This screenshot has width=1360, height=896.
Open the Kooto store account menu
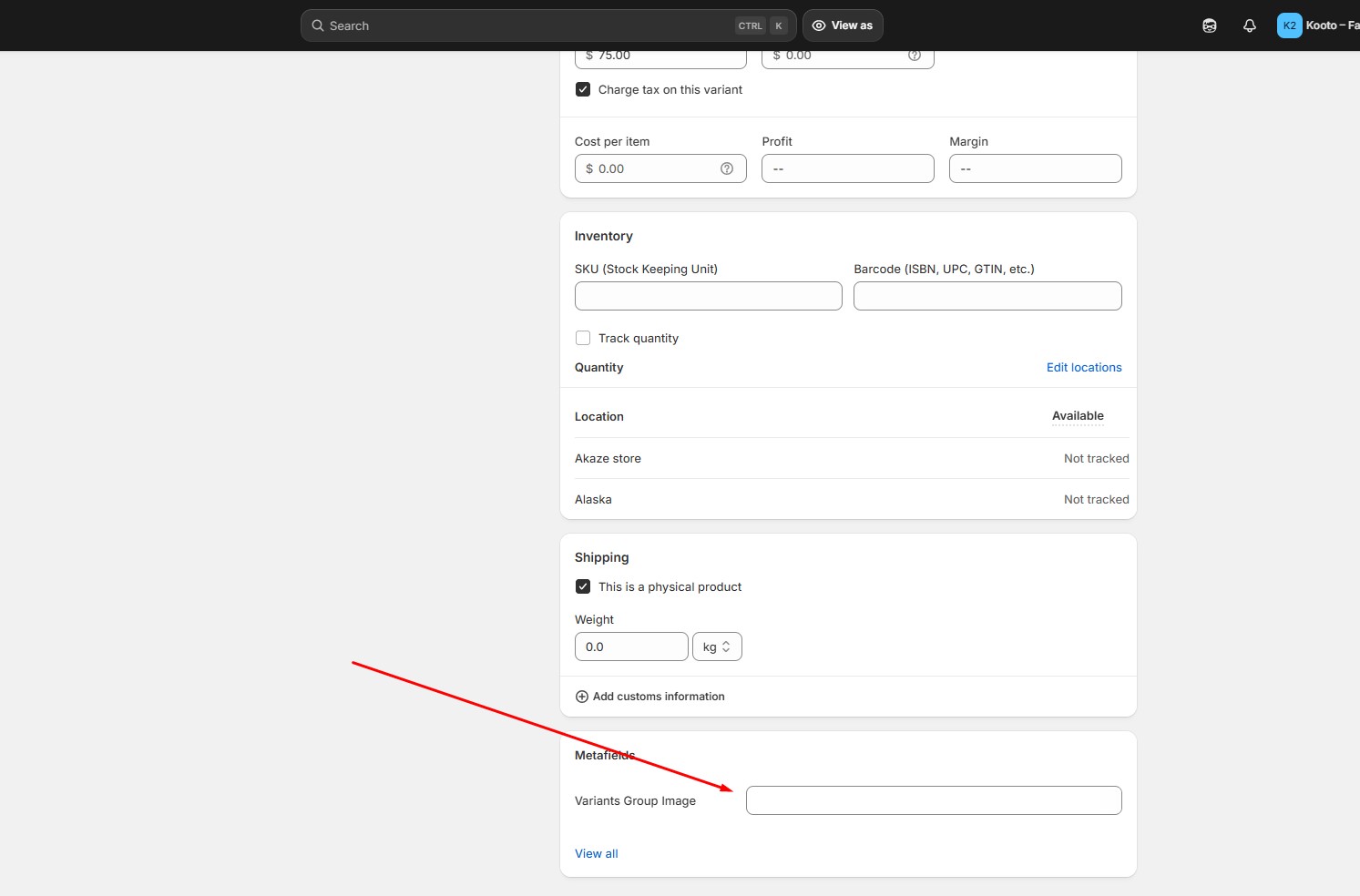(1331, 25)
